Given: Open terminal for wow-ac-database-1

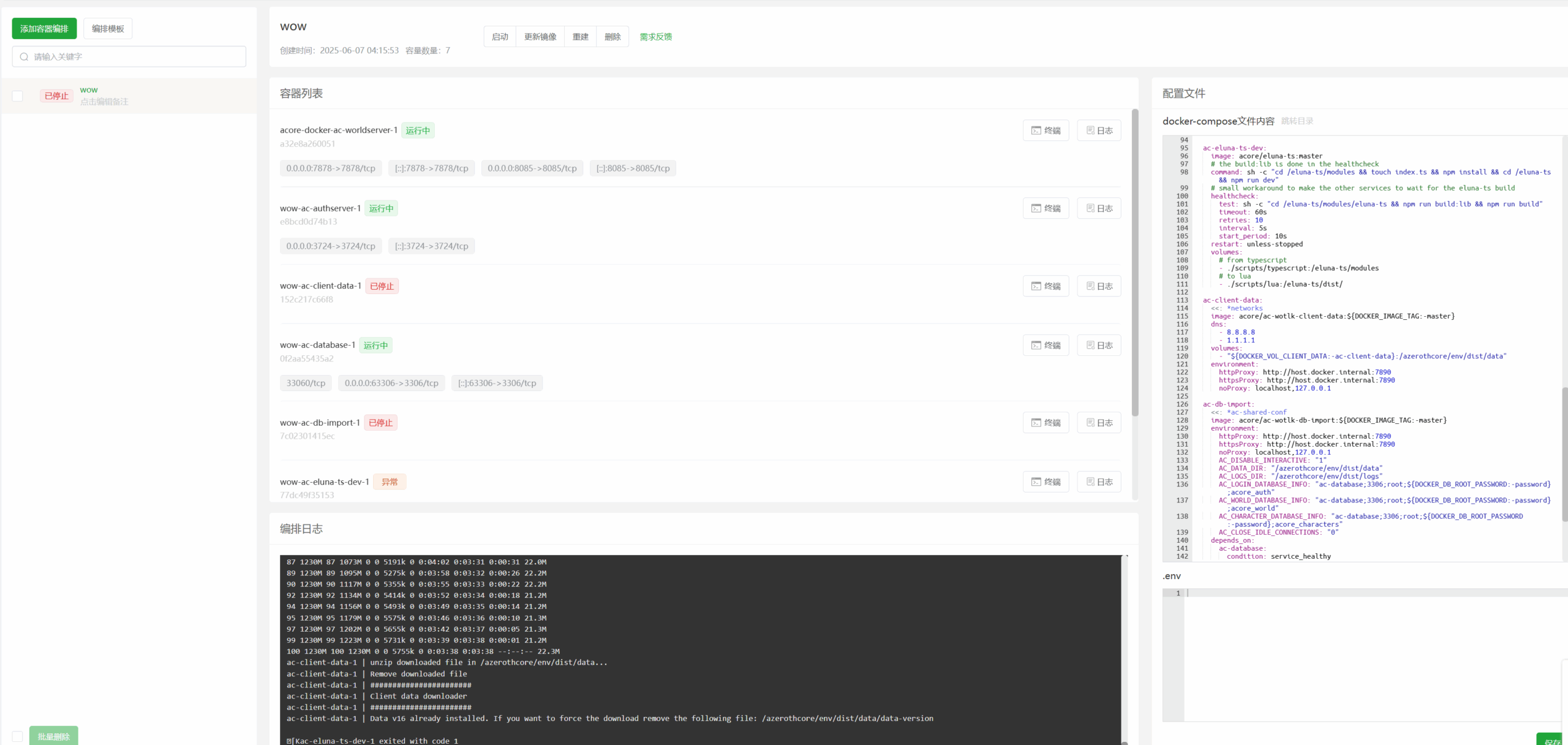Looking at the screenshot, I should (x=1046, y=345).
